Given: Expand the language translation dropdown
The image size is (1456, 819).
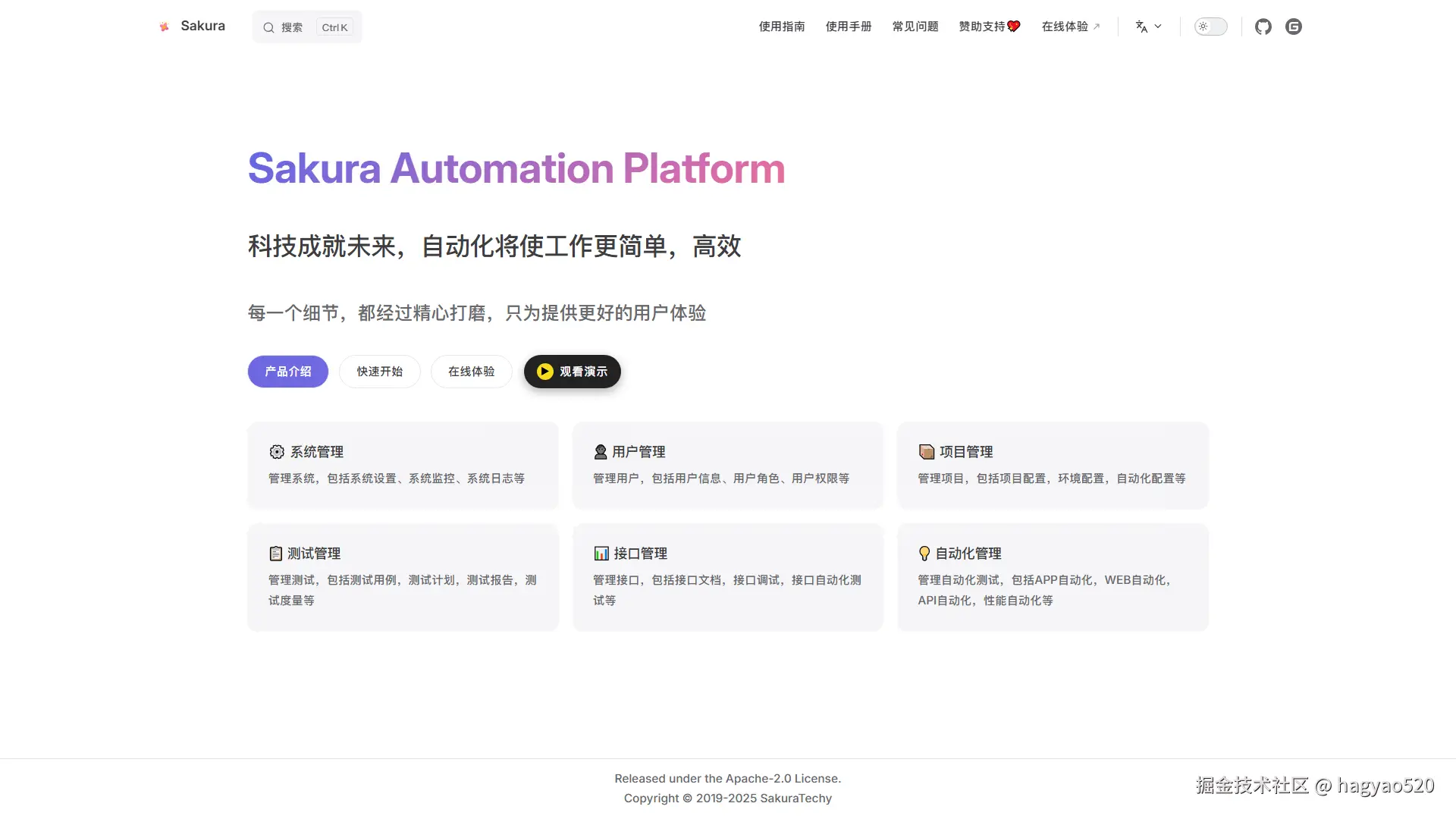Looking at the screenshot, I should [x=1148, y=27].
